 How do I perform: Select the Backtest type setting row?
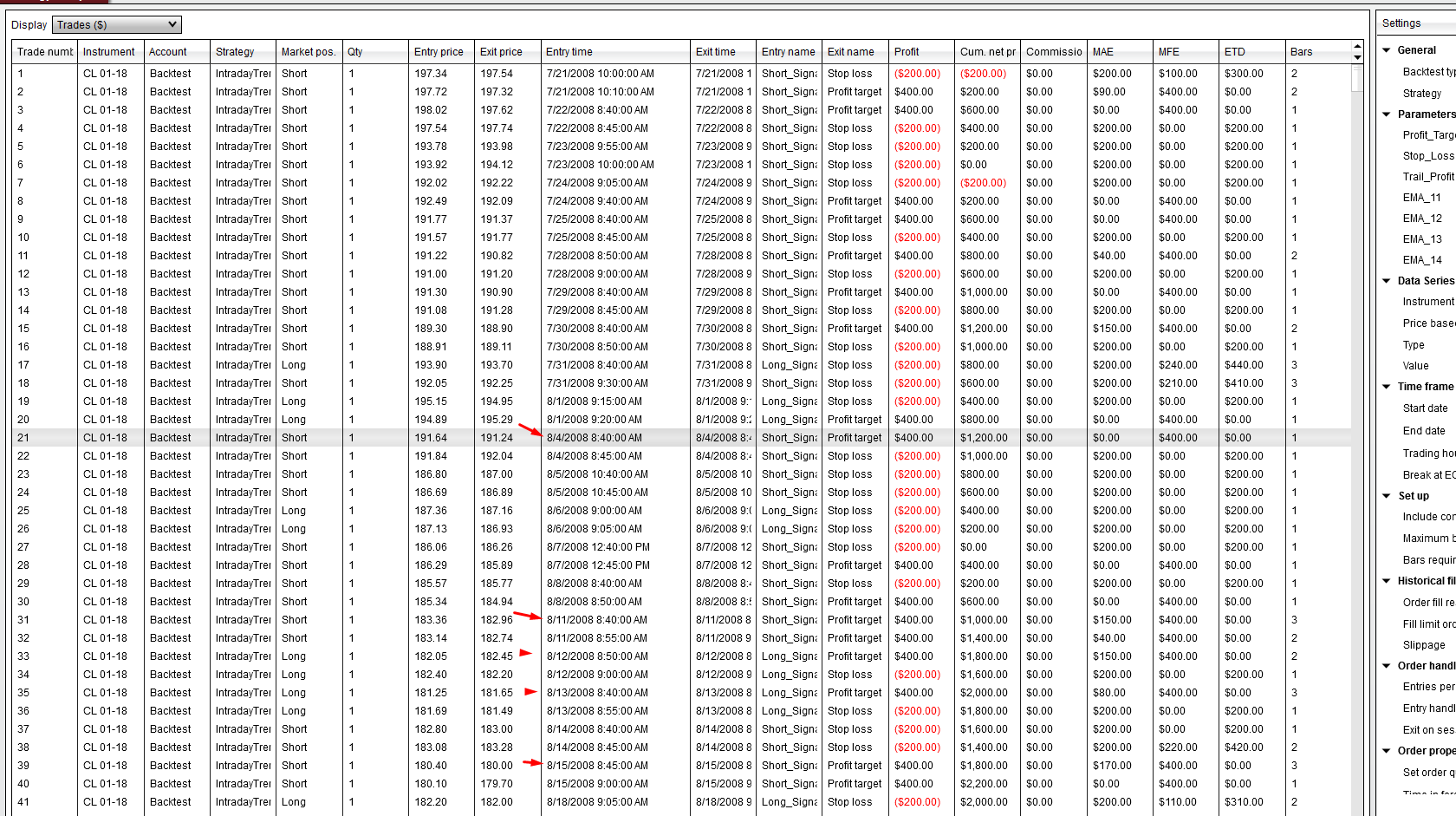tap(1429, 72)
